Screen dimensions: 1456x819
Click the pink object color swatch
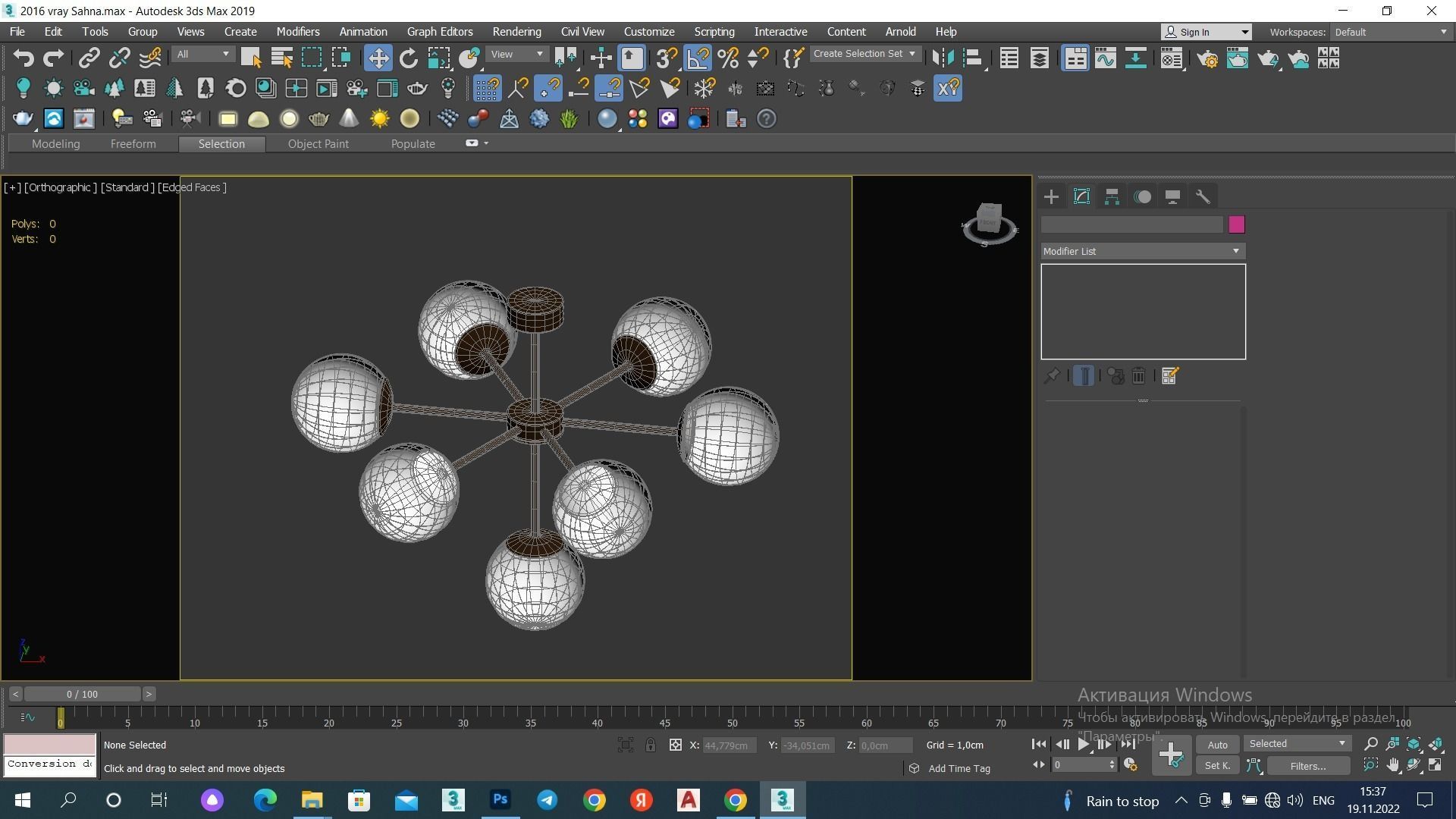tap(1236, 224)
